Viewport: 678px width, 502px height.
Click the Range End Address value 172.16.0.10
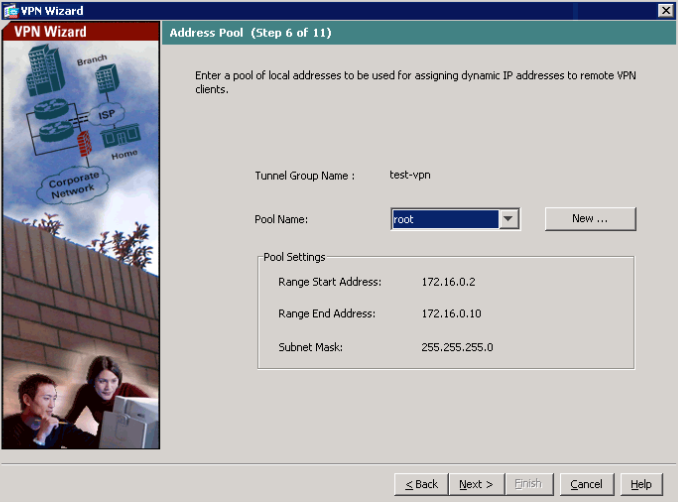451,313
